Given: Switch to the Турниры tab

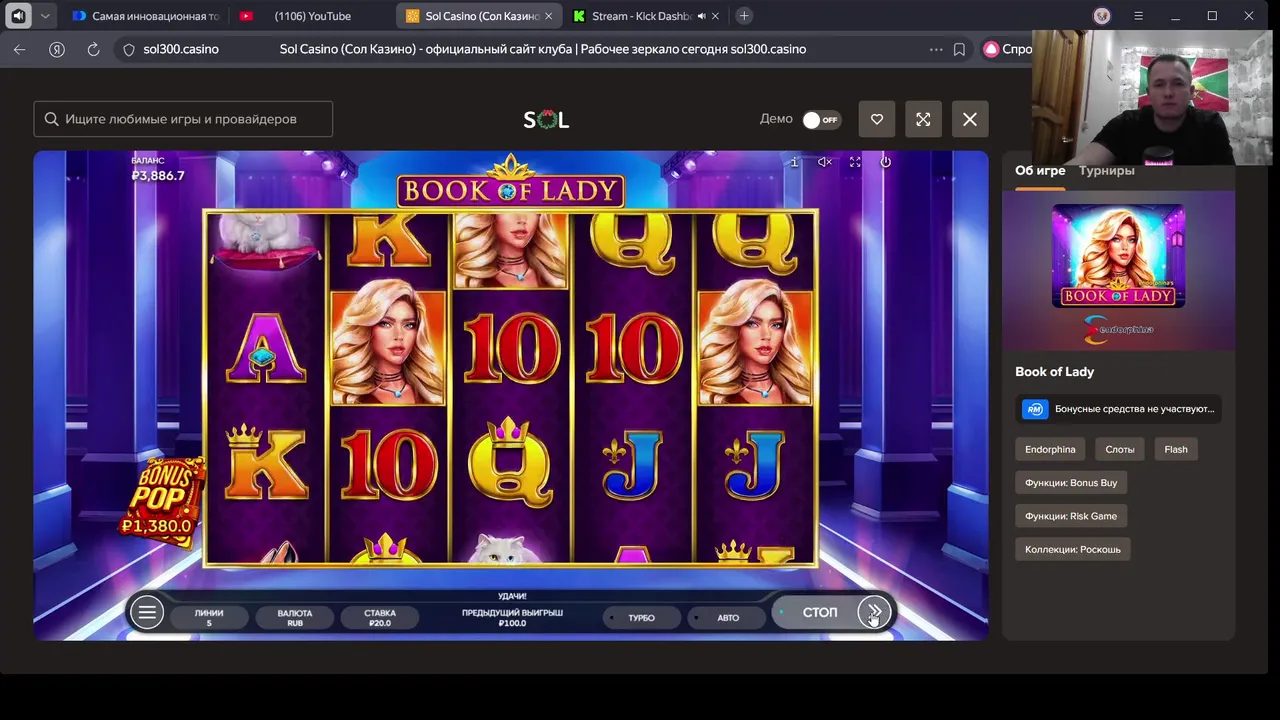Looking at the screenshot, I should pyautogui.click(x=1106, y=171).
